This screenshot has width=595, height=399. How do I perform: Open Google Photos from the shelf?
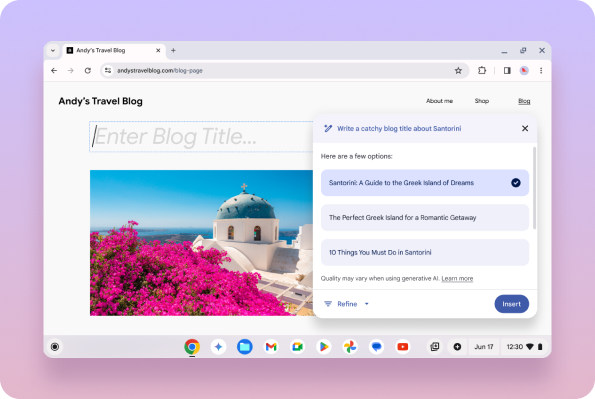[x=350, y=347]
